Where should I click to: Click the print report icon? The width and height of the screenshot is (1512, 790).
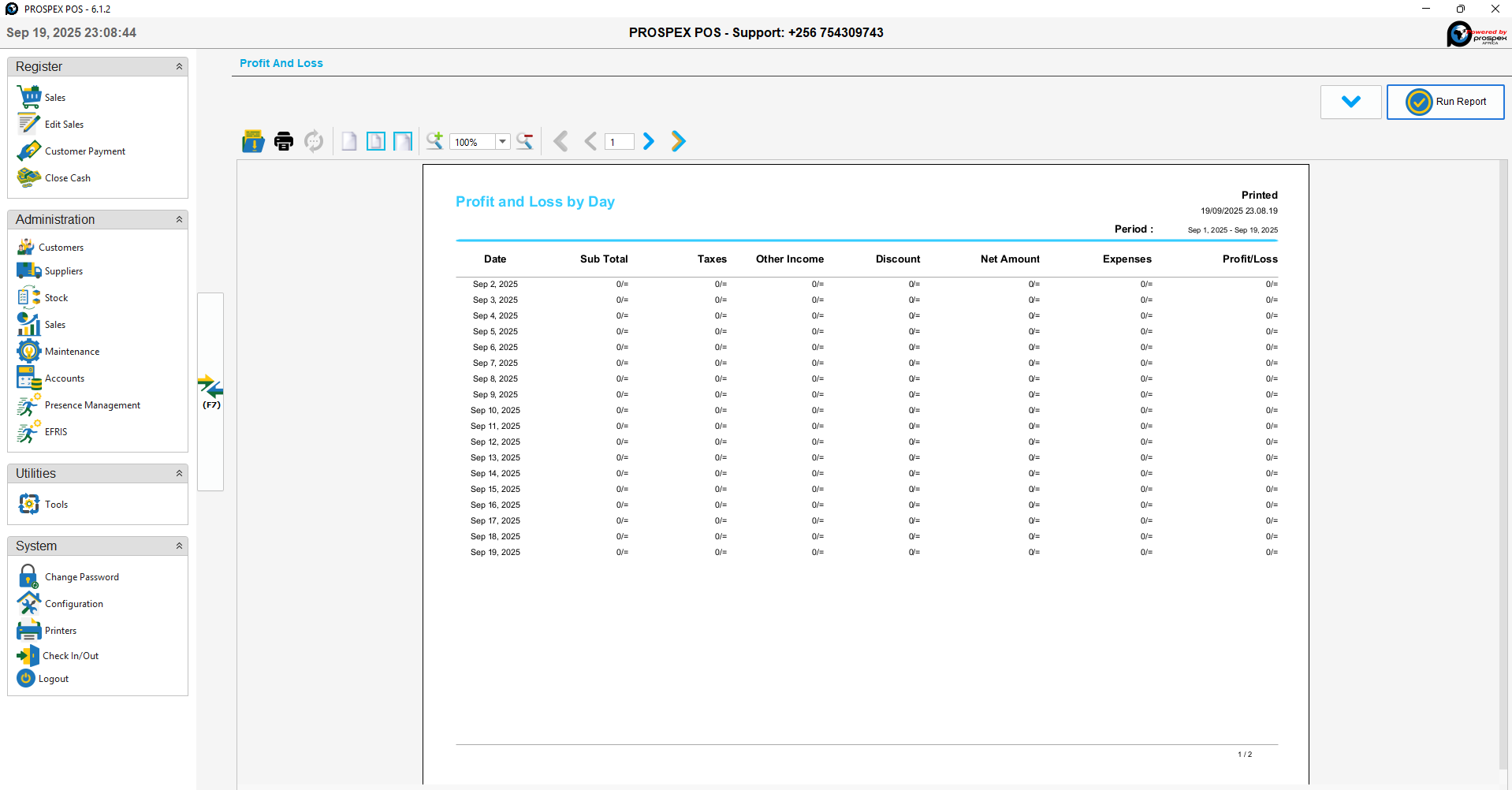click(283, 141)
